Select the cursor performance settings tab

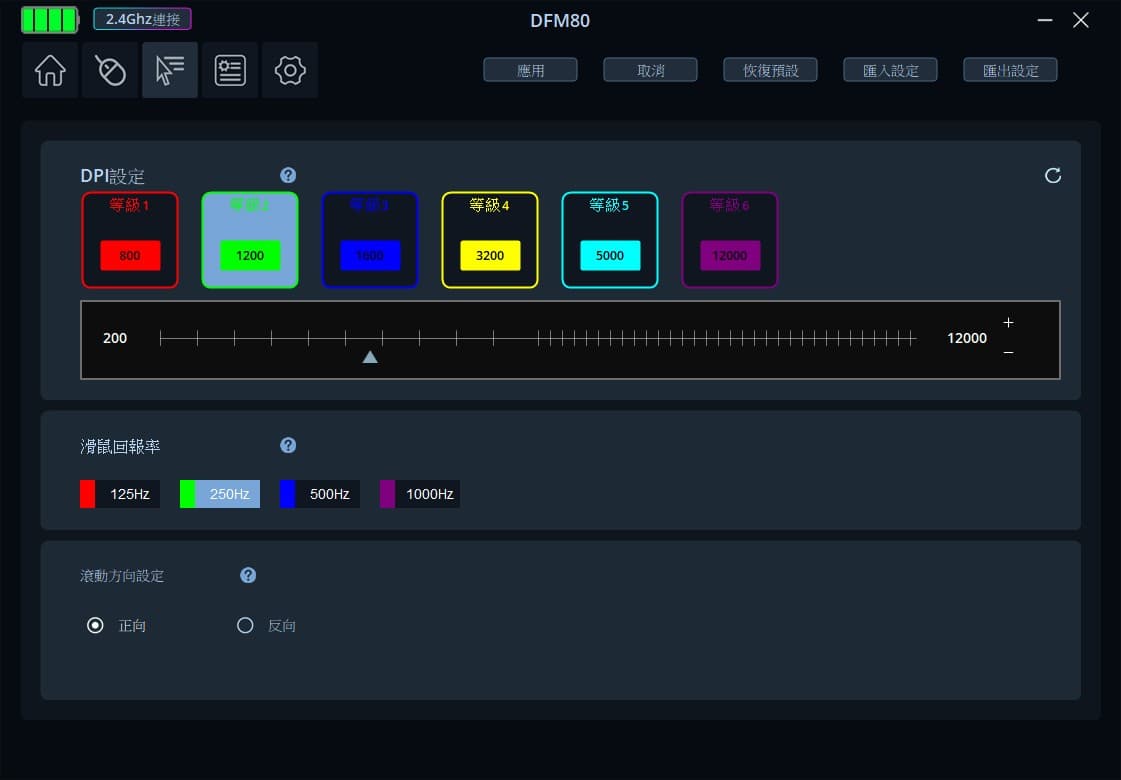click(x=170, y=70)
